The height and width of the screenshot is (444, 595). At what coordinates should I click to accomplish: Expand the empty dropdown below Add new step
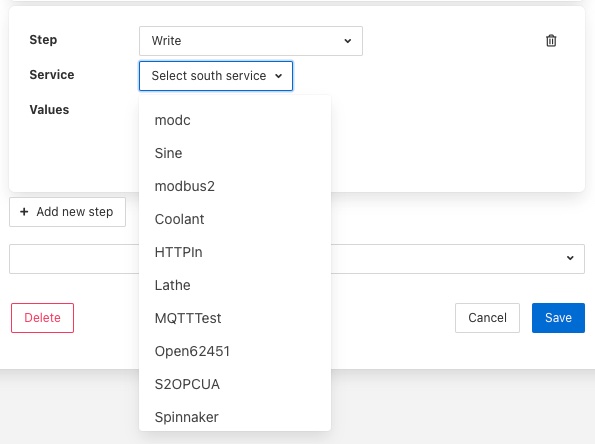570,258
